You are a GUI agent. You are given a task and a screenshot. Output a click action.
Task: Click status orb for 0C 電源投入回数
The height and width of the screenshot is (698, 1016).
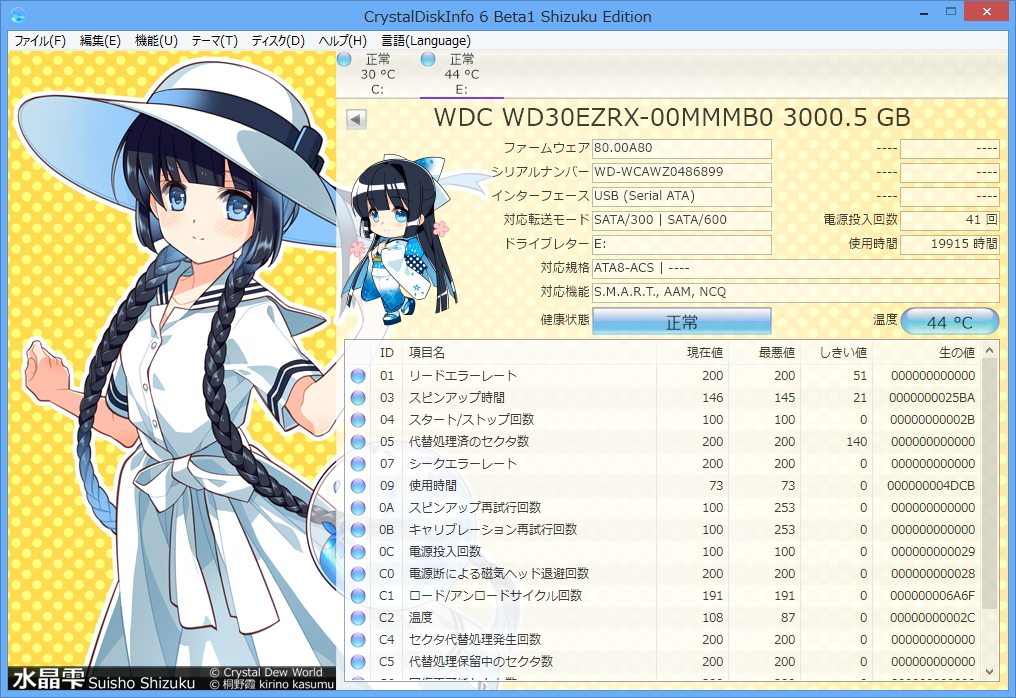[x=358, y=552]
